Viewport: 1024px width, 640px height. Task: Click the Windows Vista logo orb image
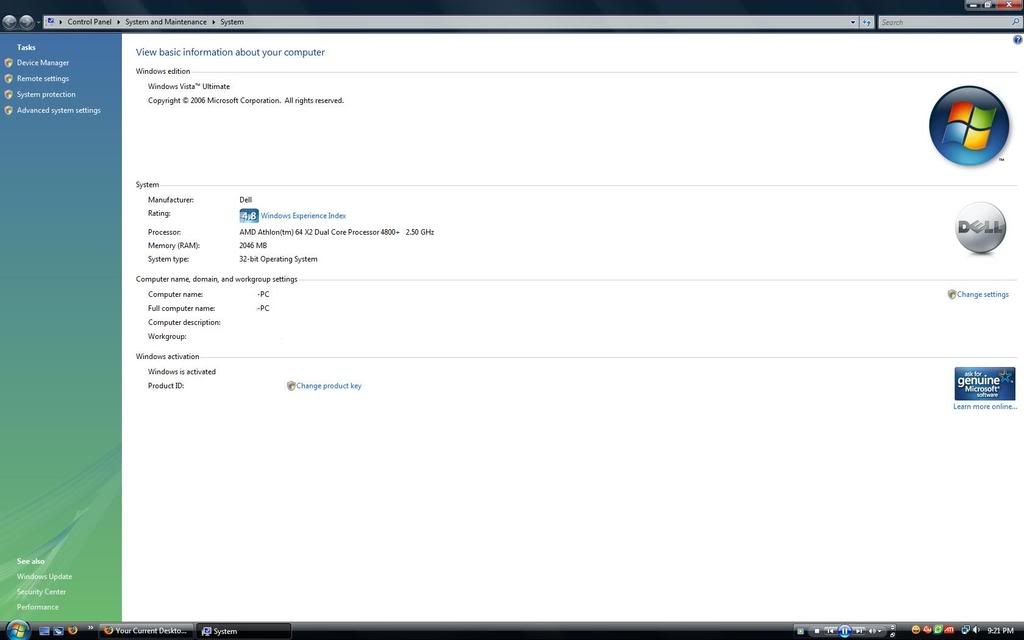click(969, 125)
